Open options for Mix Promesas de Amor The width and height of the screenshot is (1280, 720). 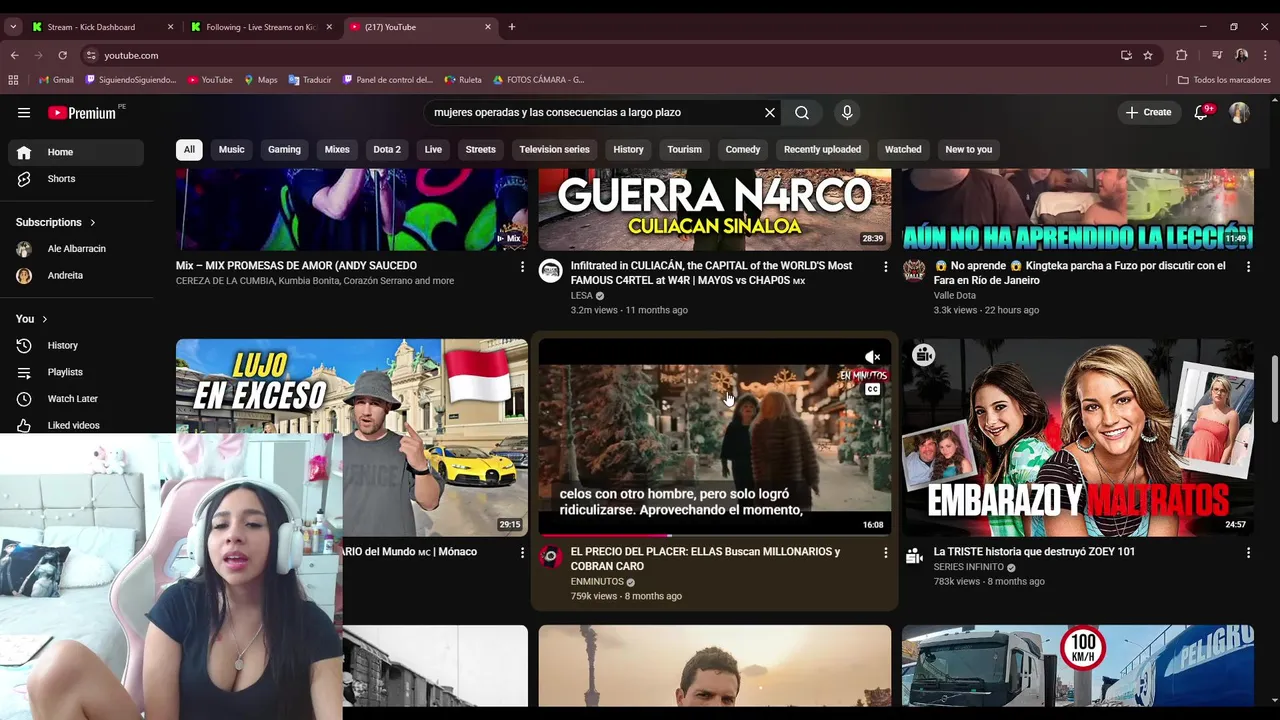click(x=522, y=267)
